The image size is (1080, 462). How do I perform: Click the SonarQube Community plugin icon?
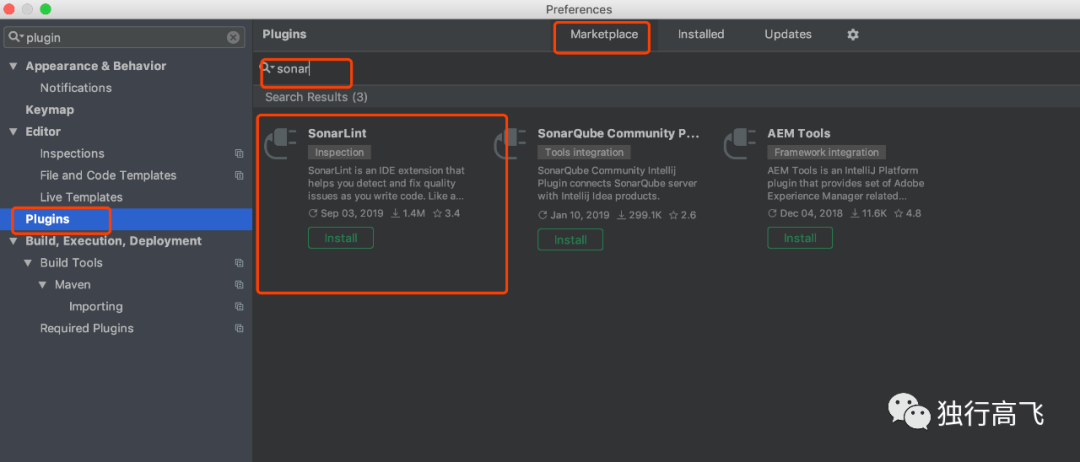click(x=510, y=144)
